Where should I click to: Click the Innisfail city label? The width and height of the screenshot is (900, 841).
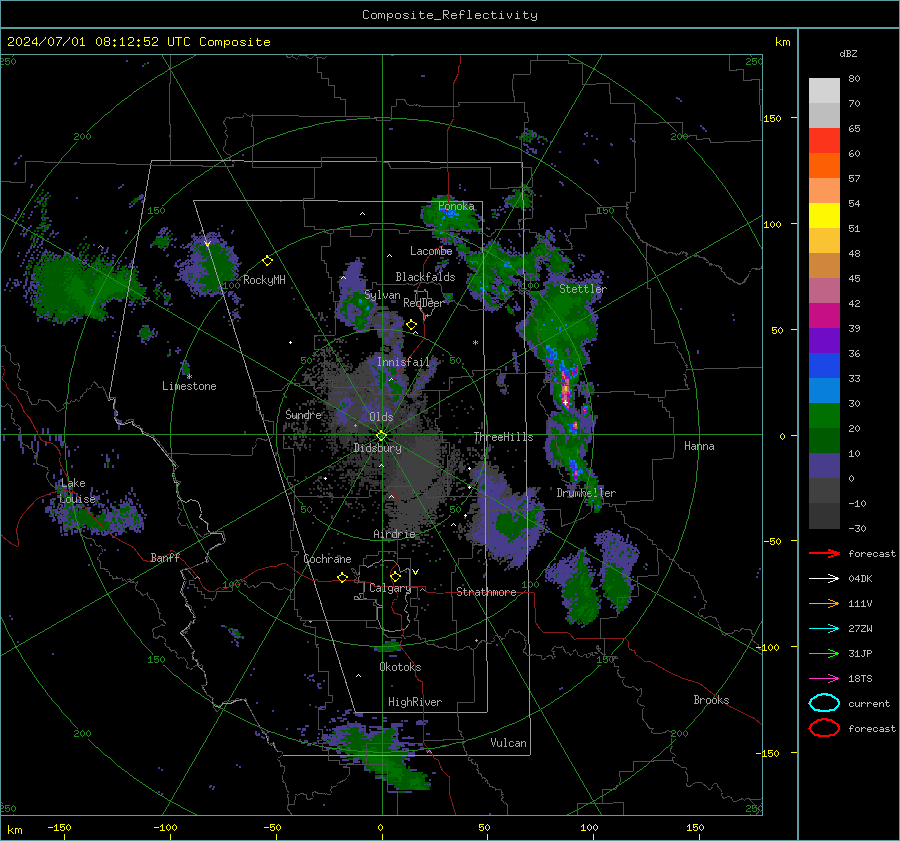[x=403, y=362]
